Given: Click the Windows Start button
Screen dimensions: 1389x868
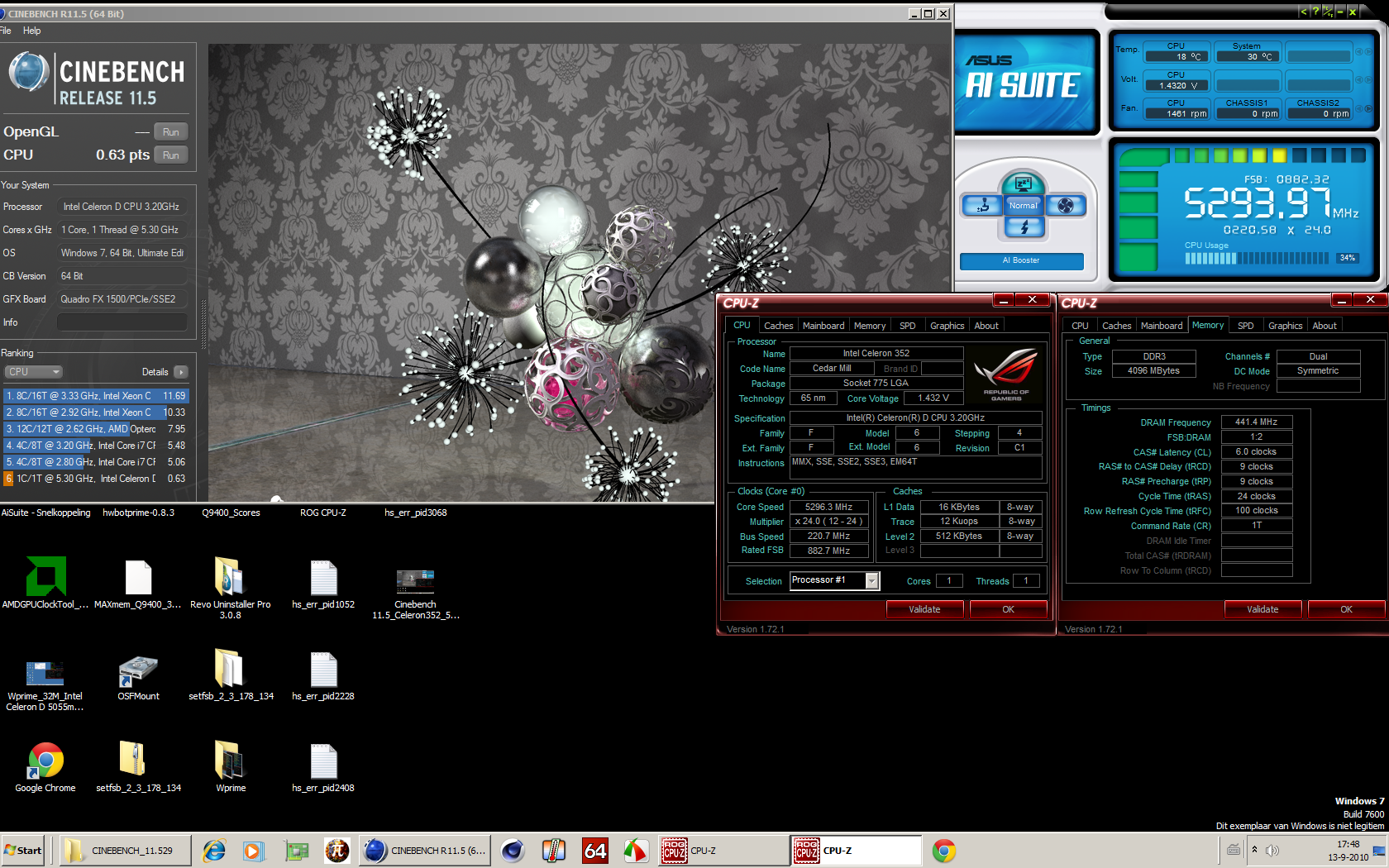Looking at the screenshot, I should 23,851.
